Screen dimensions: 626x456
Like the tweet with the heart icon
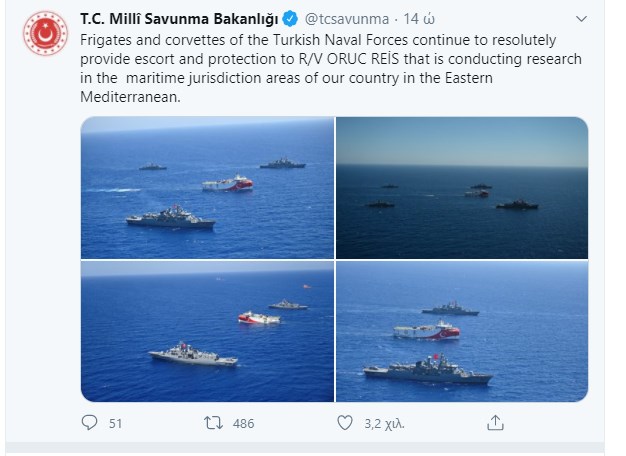point(345,423)
